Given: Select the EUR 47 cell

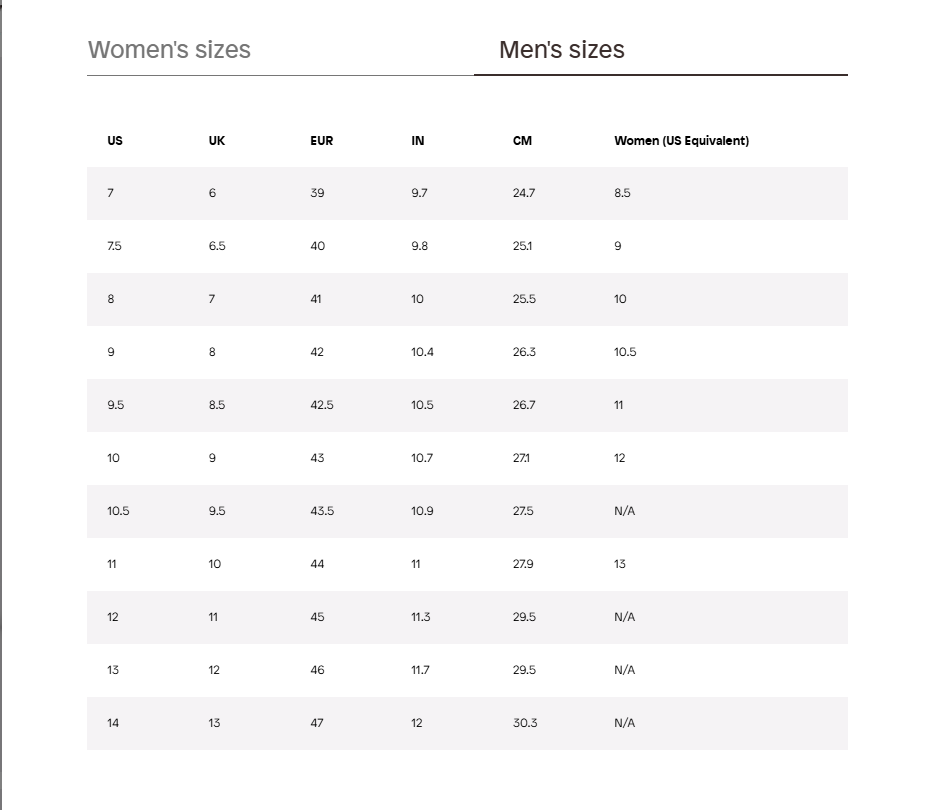Looking at the screenshot, I should [x=317, y=723].
